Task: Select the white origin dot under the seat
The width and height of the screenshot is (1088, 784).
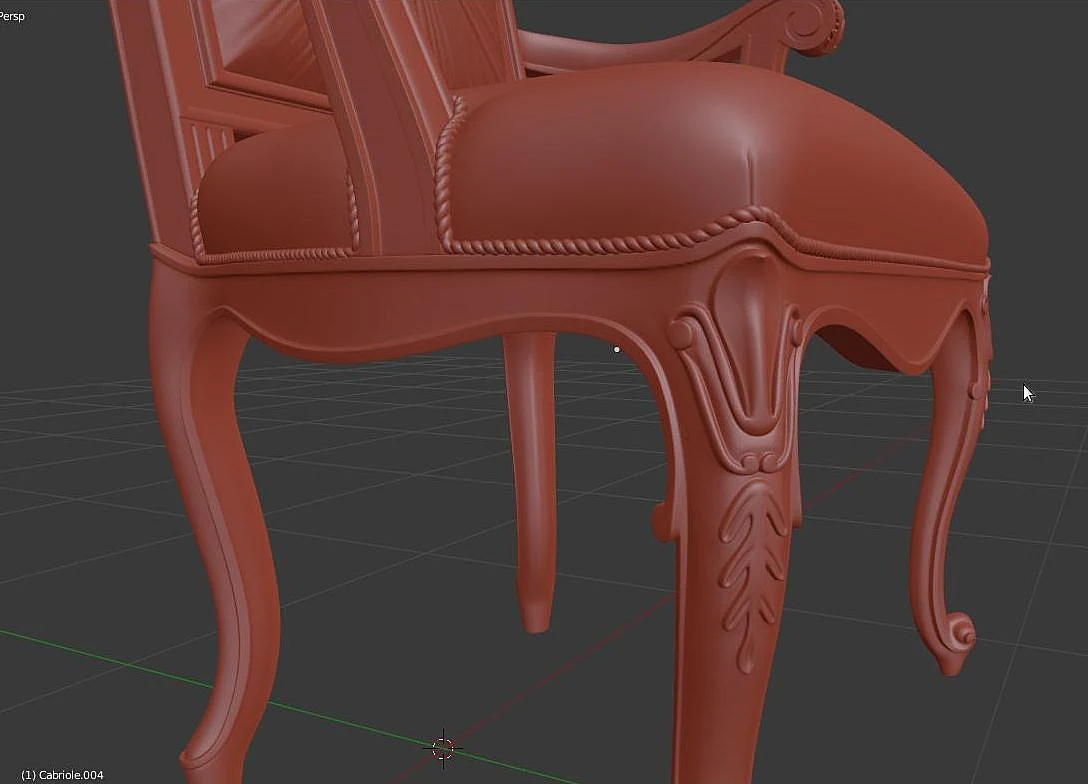Action: coord(617,350)
